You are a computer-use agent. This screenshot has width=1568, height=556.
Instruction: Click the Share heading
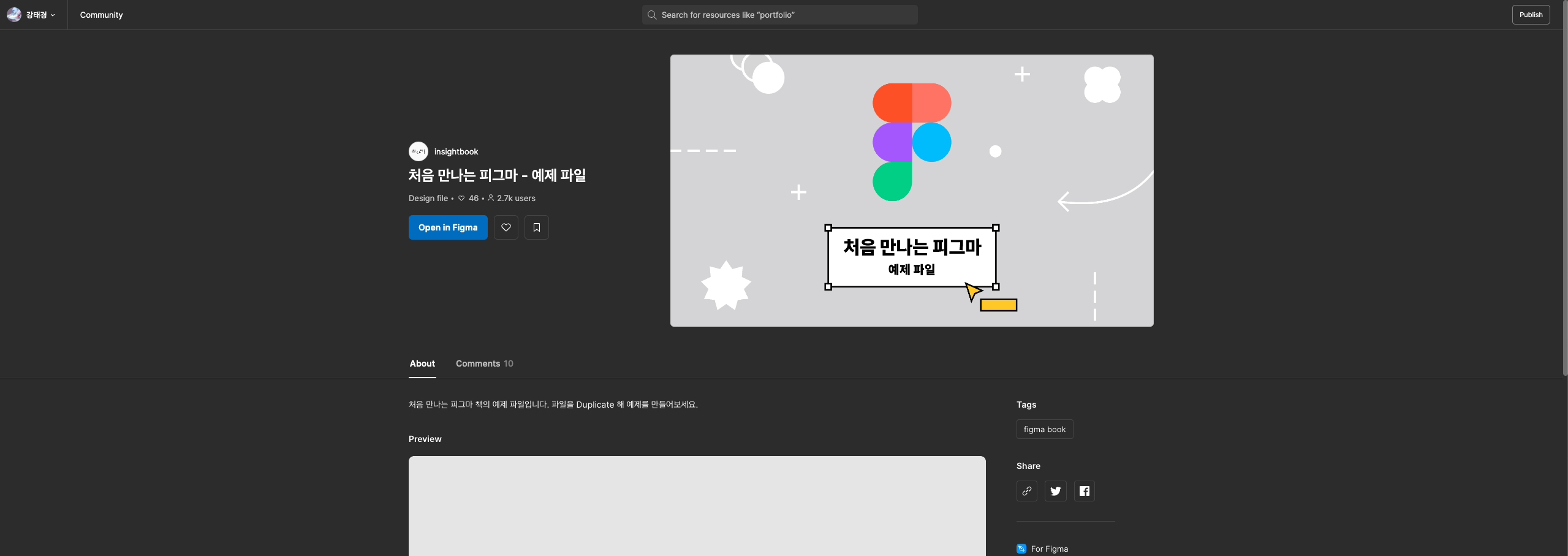(x=1028, y=466)
